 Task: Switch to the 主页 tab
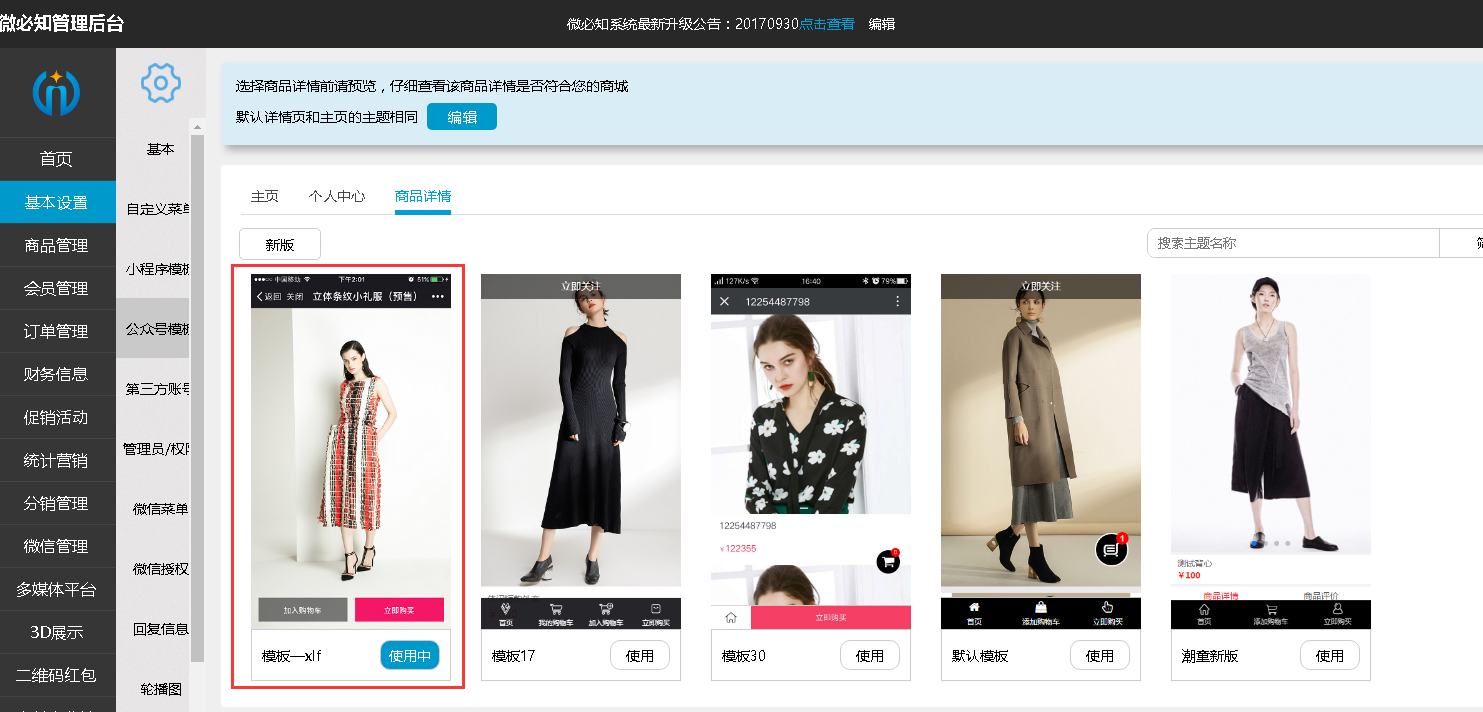264,196
